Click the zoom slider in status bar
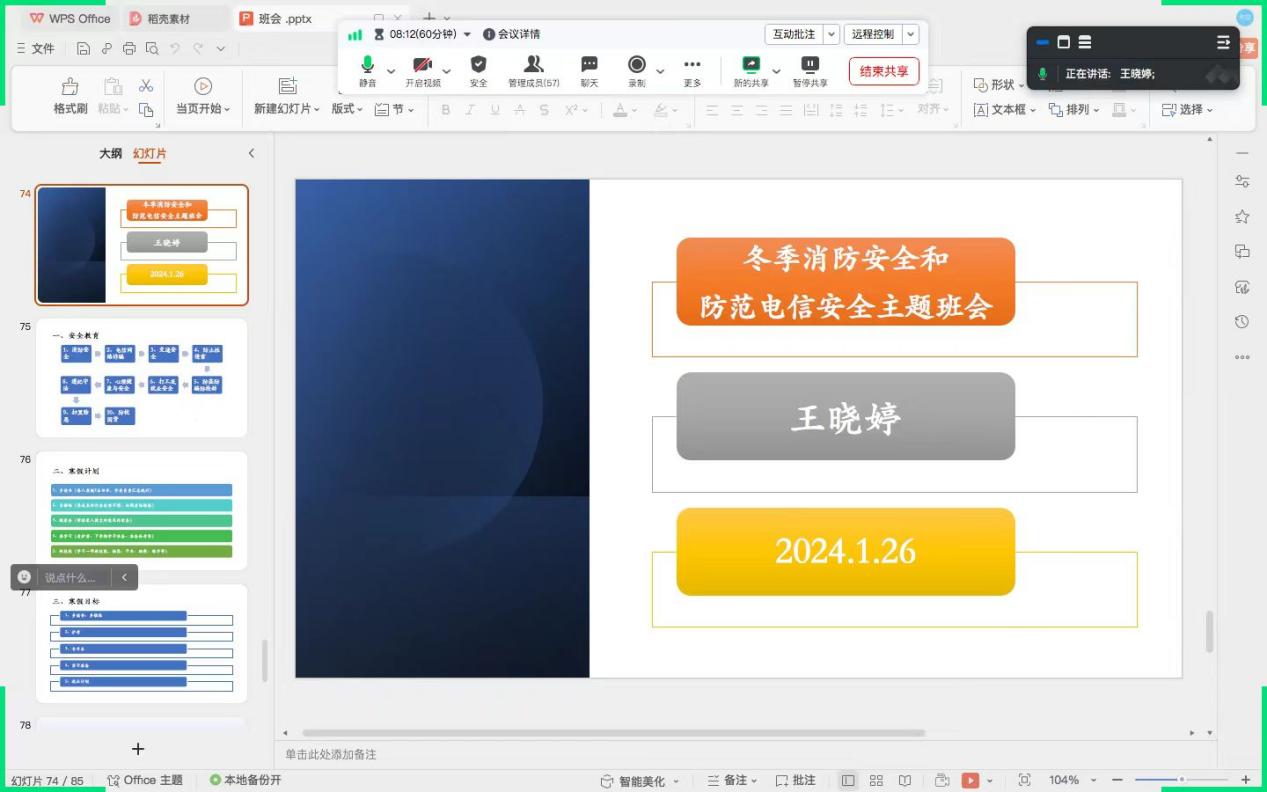The height and width of the screenshot is (792, 1267). click(x=1181, y=780)
